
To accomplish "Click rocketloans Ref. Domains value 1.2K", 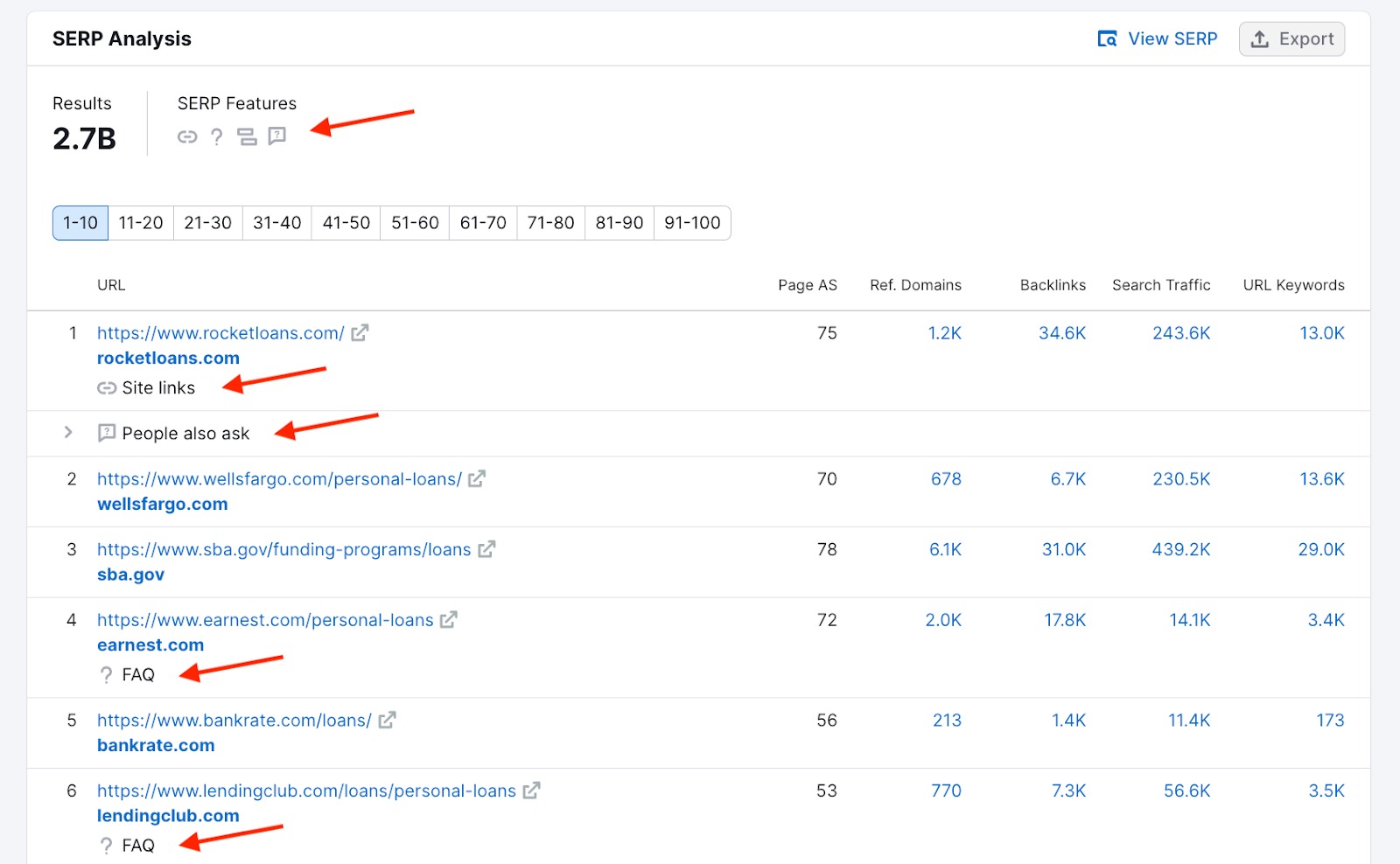I will point(945,333).
